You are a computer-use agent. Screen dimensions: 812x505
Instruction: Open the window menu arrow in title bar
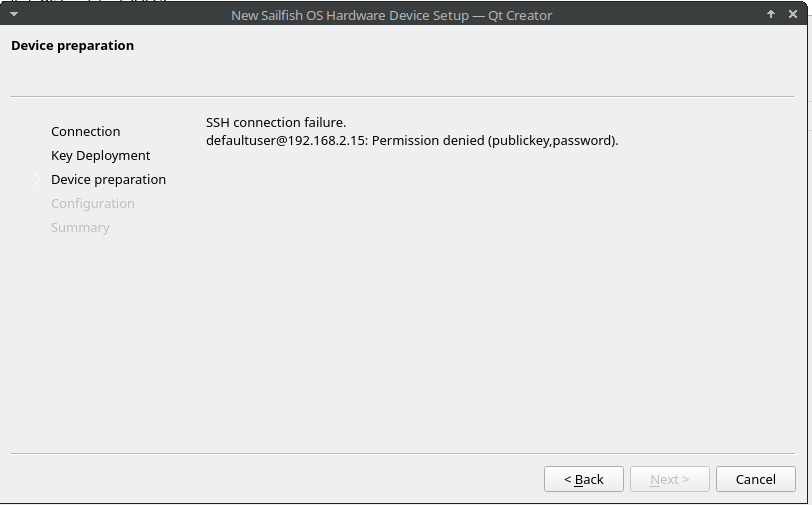(x=14, y=14)
